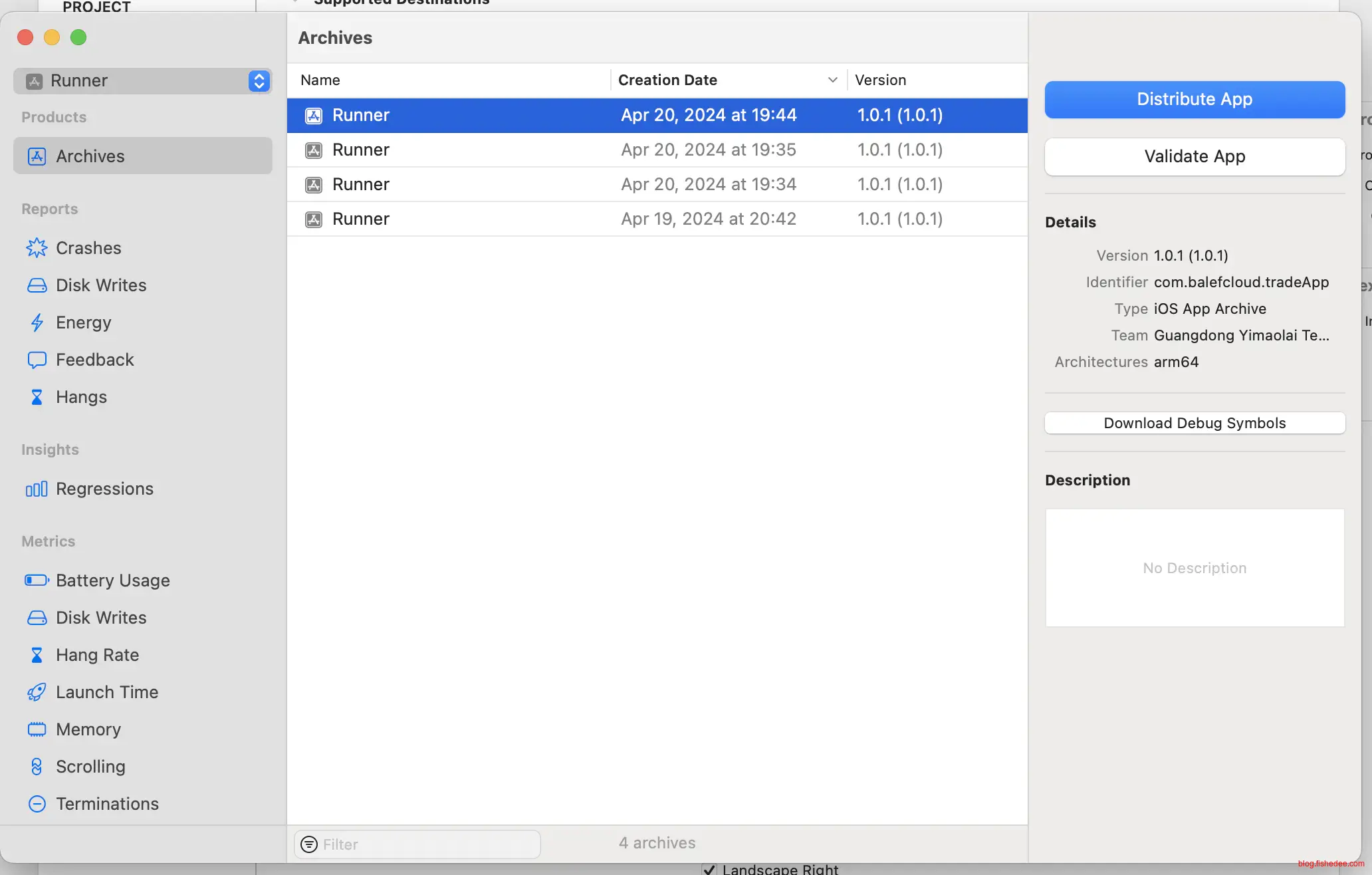Toggle the Landscape Right checkbox
Image resolution: width=1372 pixels, height=875 pixels.
[709, 869]
